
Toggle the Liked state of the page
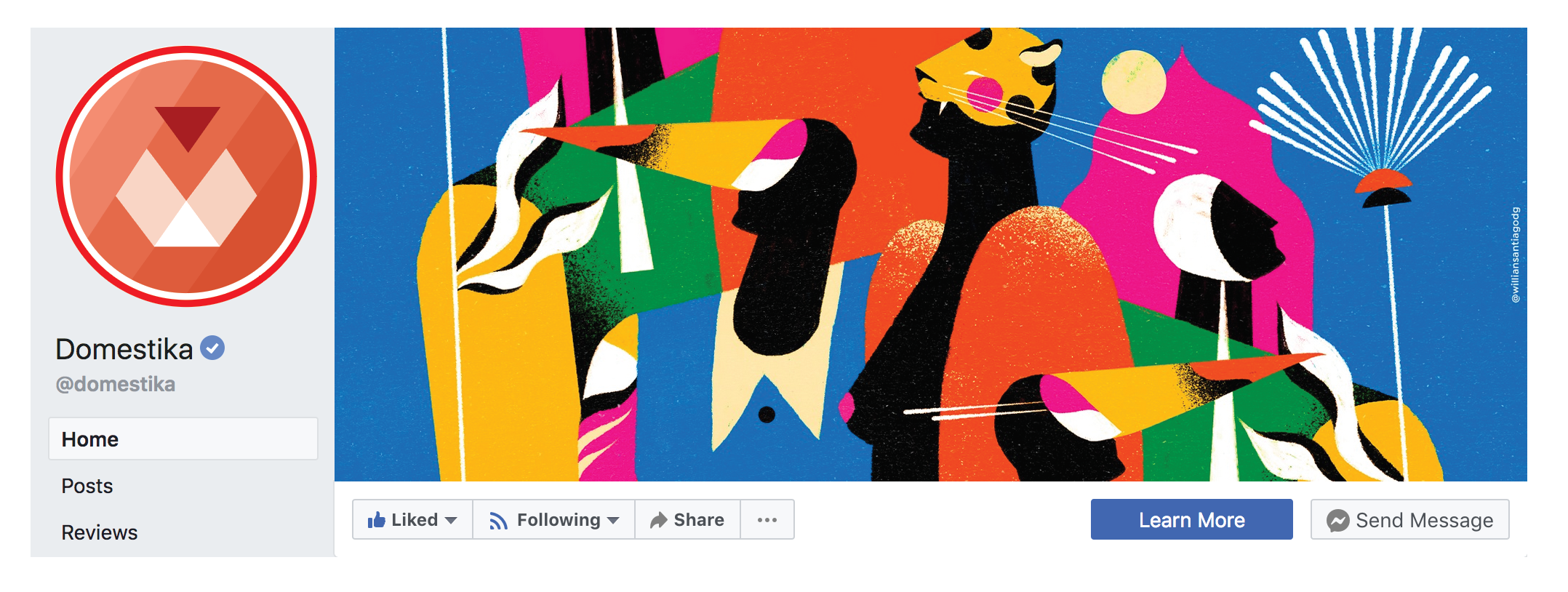pos(413,519)
